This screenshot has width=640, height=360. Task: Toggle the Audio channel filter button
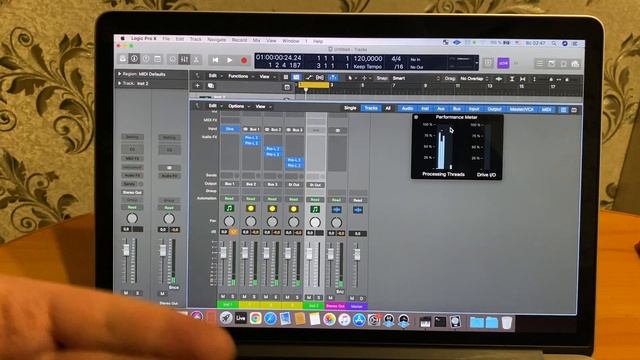407,109
